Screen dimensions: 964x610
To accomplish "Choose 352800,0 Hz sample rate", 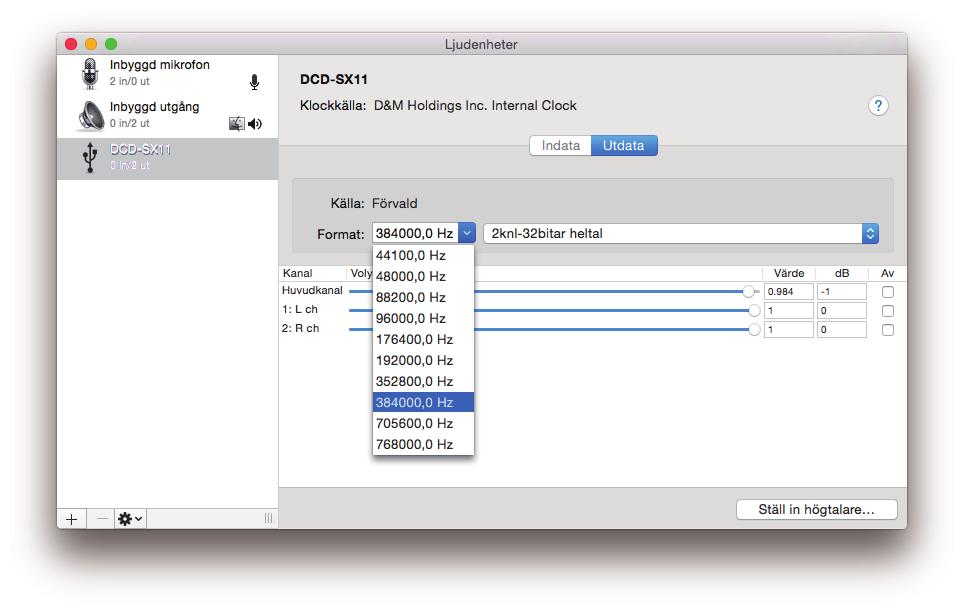I will point(423,381).
